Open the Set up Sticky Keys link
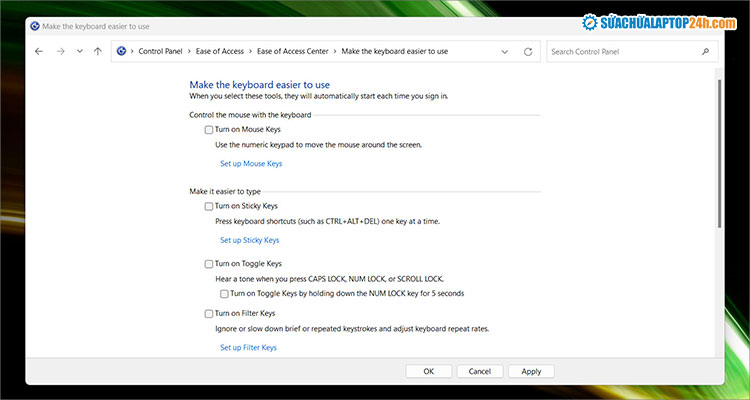 249,240
